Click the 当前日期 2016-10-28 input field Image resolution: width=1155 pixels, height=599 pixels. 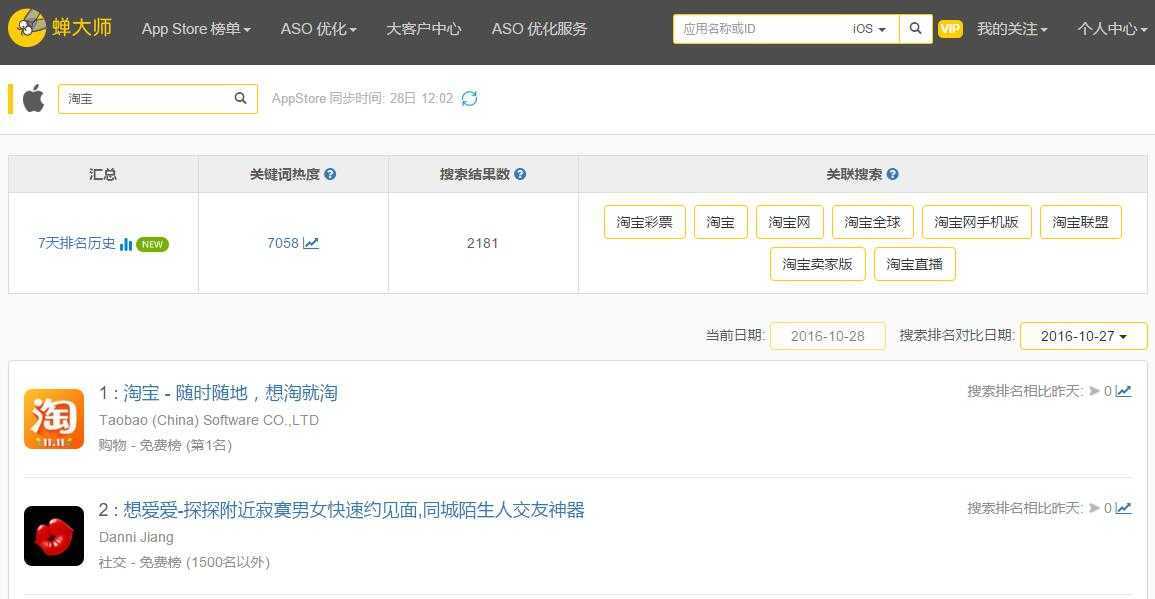(828, 336)
